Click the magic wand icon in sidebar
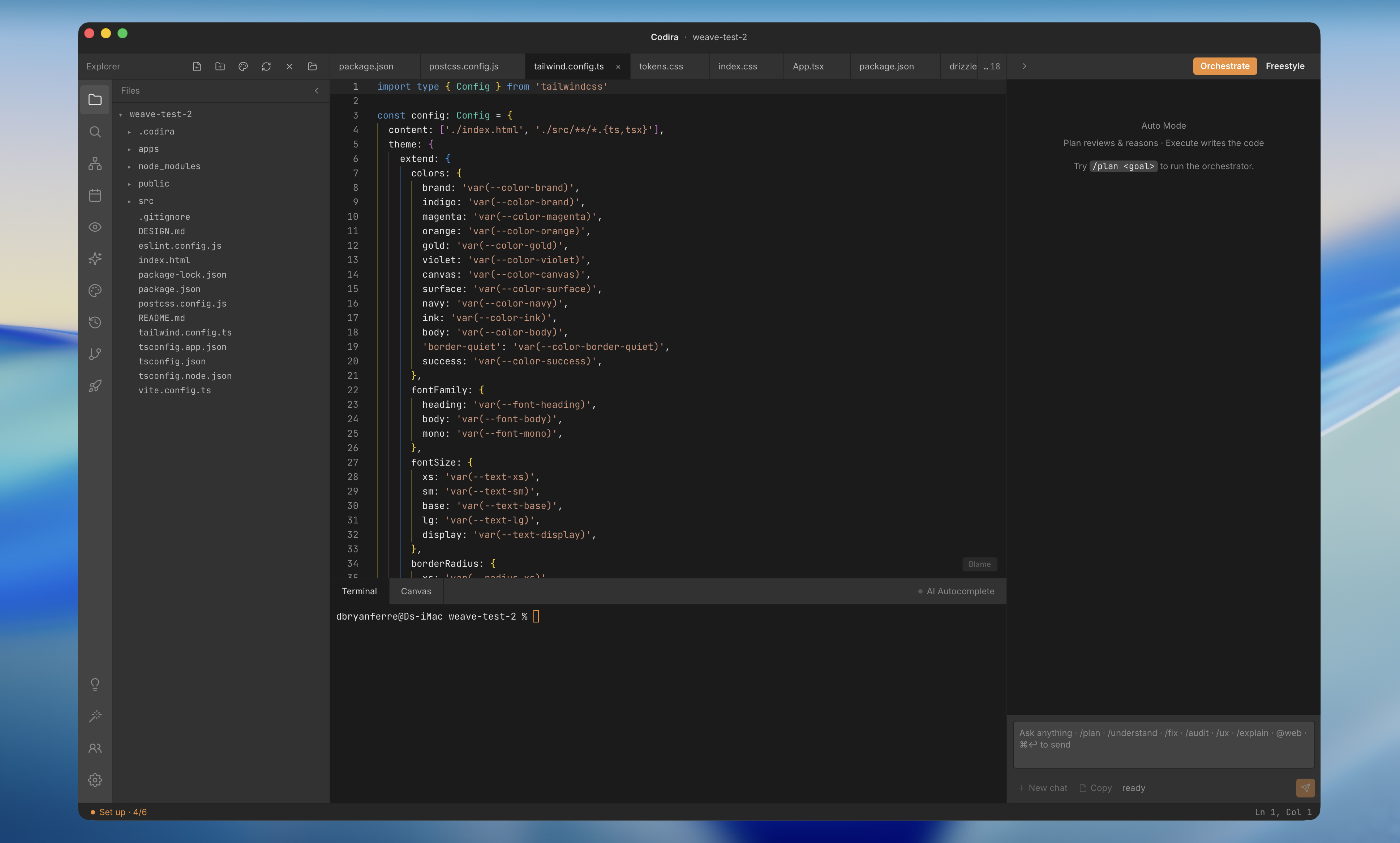This screenshot has width=1400, height=843. point(95,716)
